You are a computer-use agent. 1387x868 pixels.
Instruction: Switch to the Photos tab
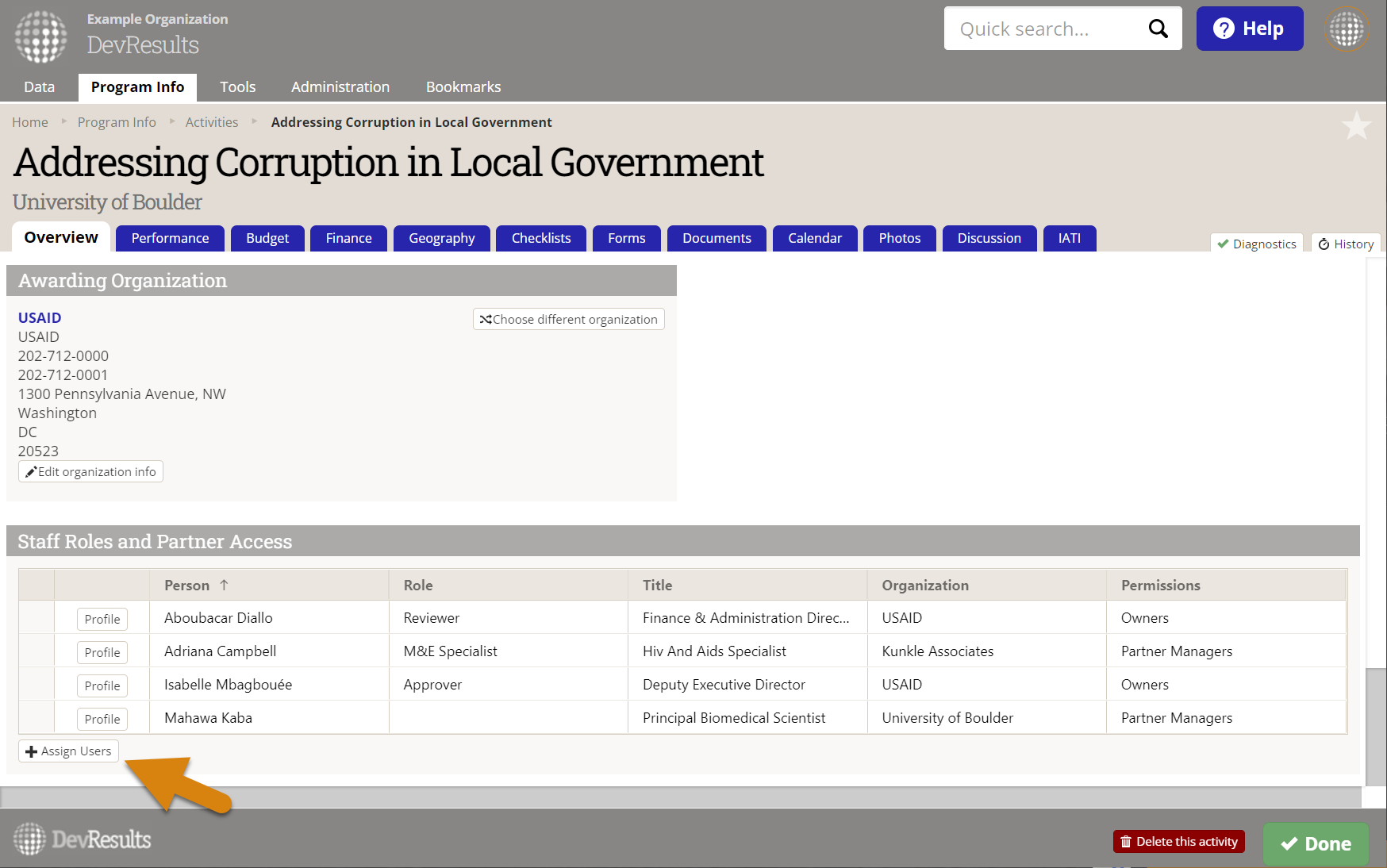(x=900, y=238)
